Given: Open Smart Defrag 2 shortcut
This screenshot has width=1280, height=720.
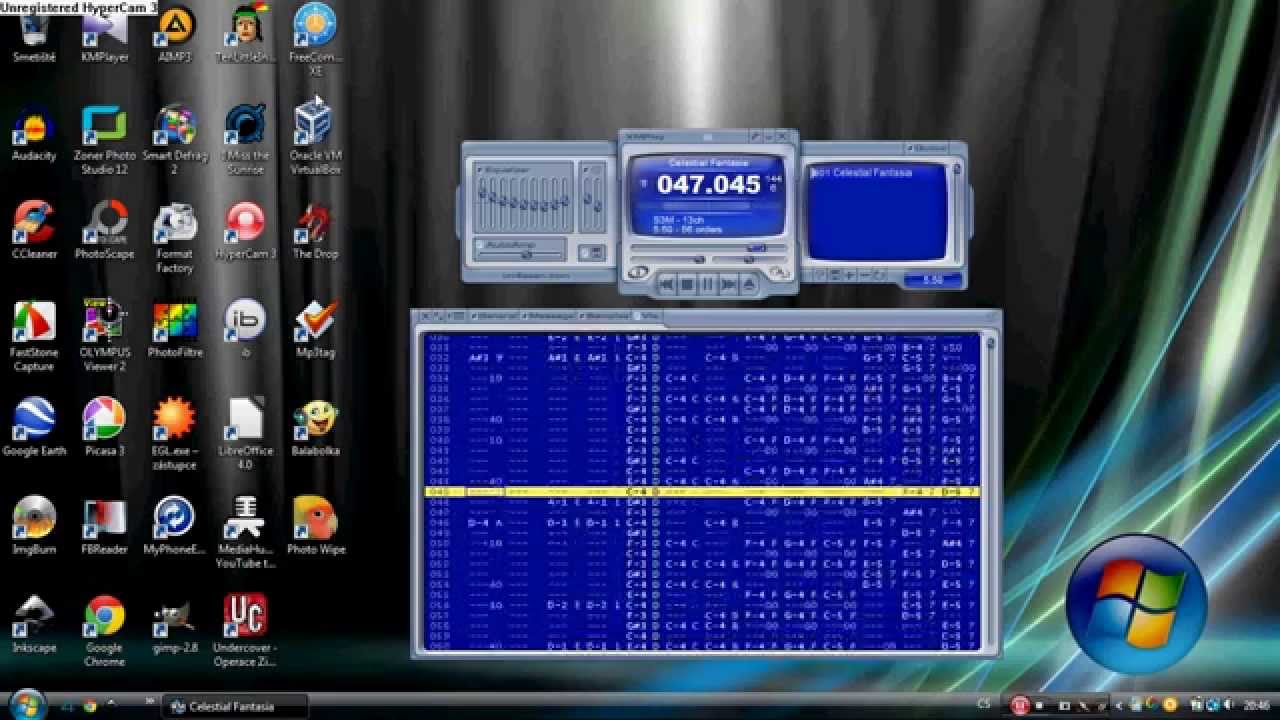Looking at the screenshot, I should (174, 140).
